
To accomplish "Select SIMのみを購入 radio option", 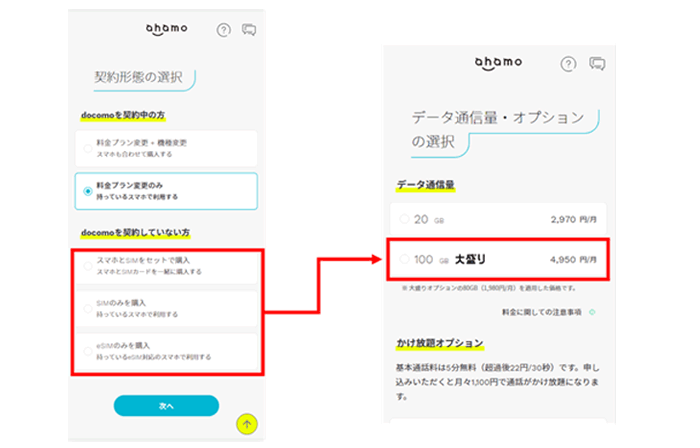I will click(x=166, y=308).
